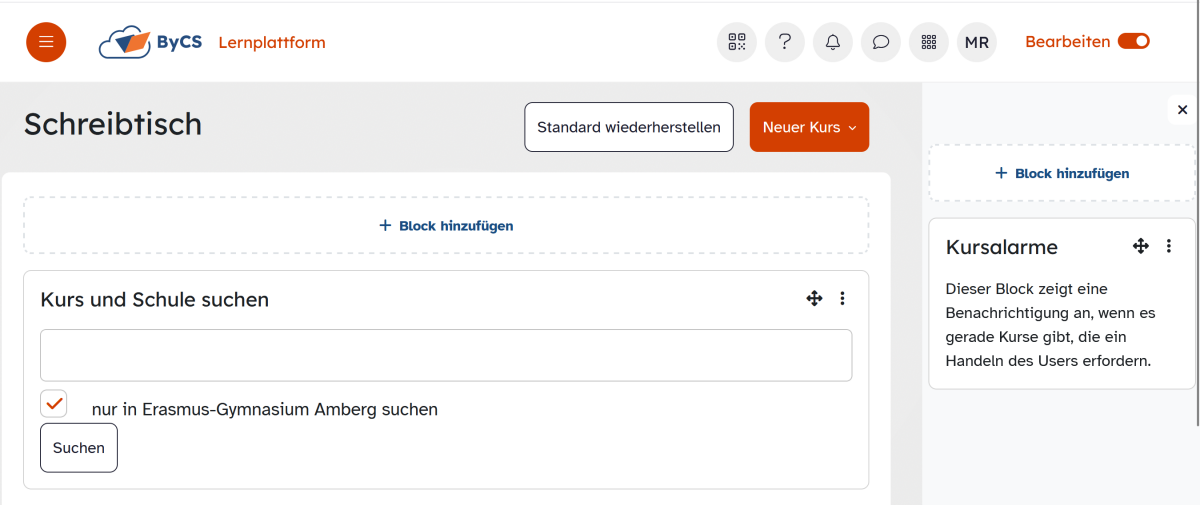Click into the course search text field

click(x=446, y=355)
